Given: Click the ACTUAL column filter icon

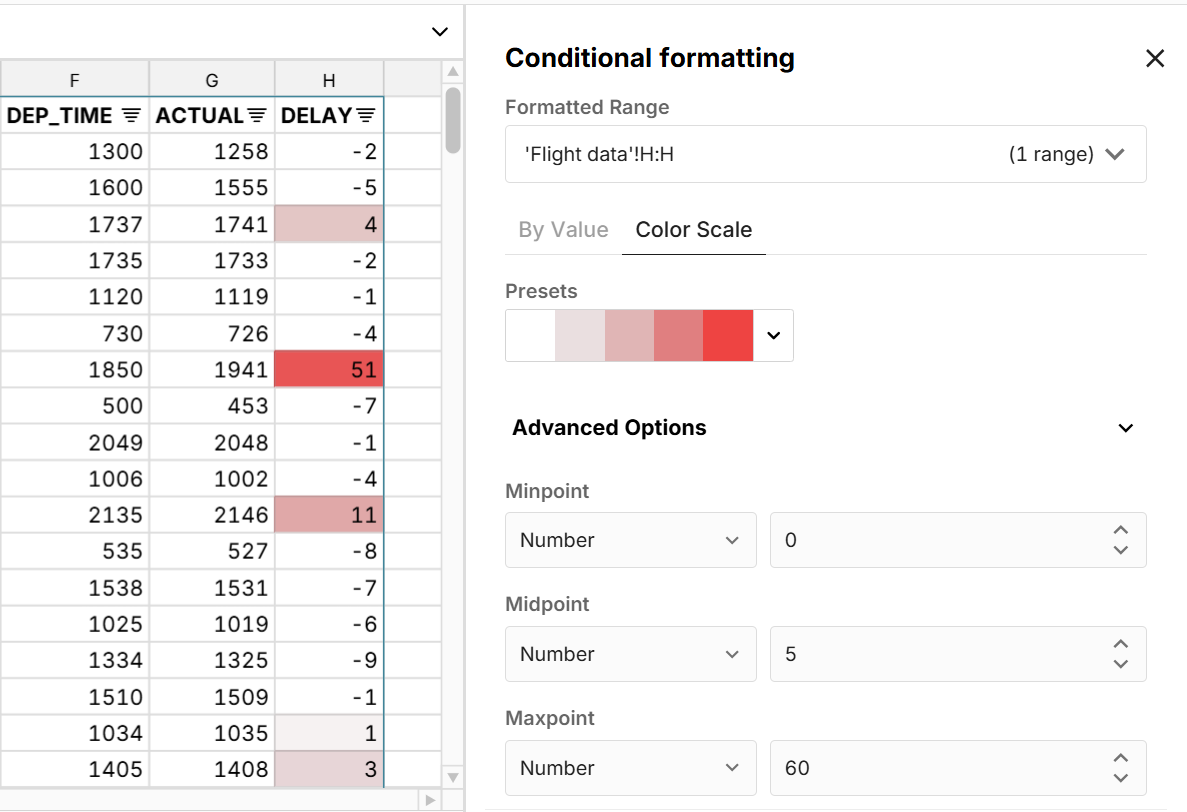Looking at the screenshot, I should (257, 116).
